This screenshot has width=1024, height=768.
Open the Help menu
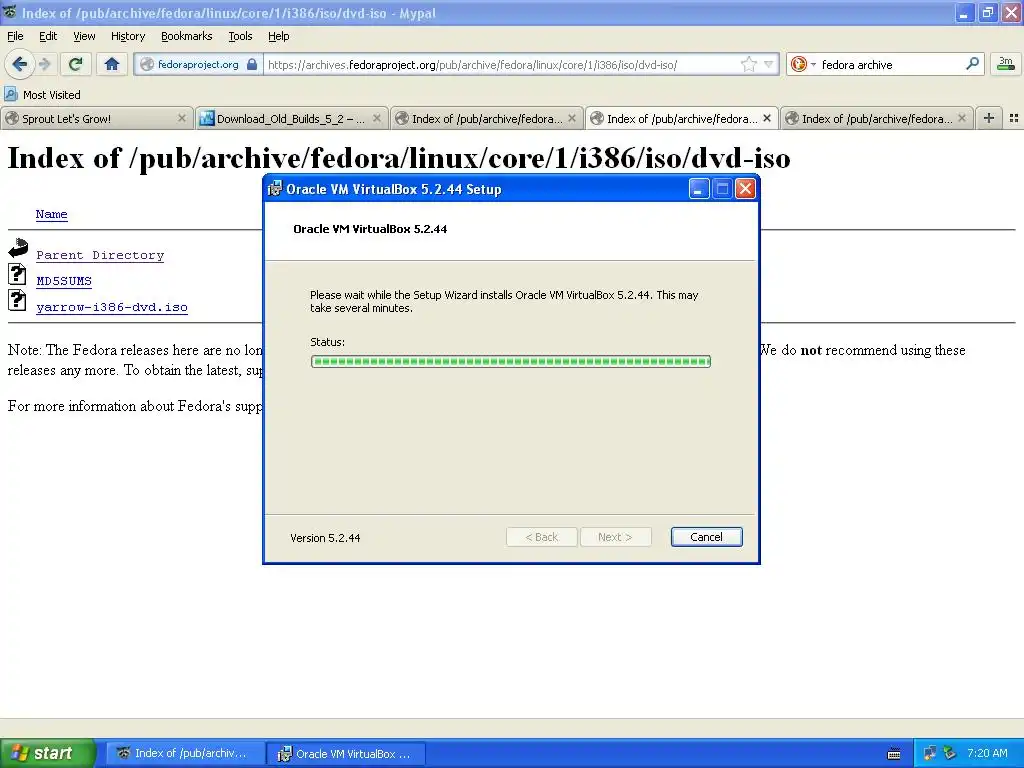coord(278,36)
